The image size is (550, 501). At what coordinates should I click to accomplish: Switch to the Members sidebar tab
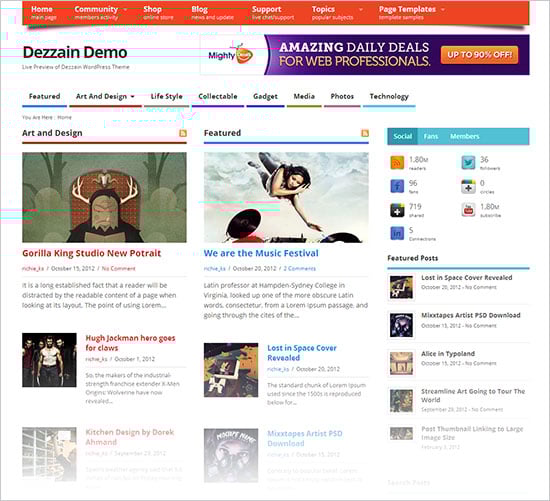pos(465,136)
